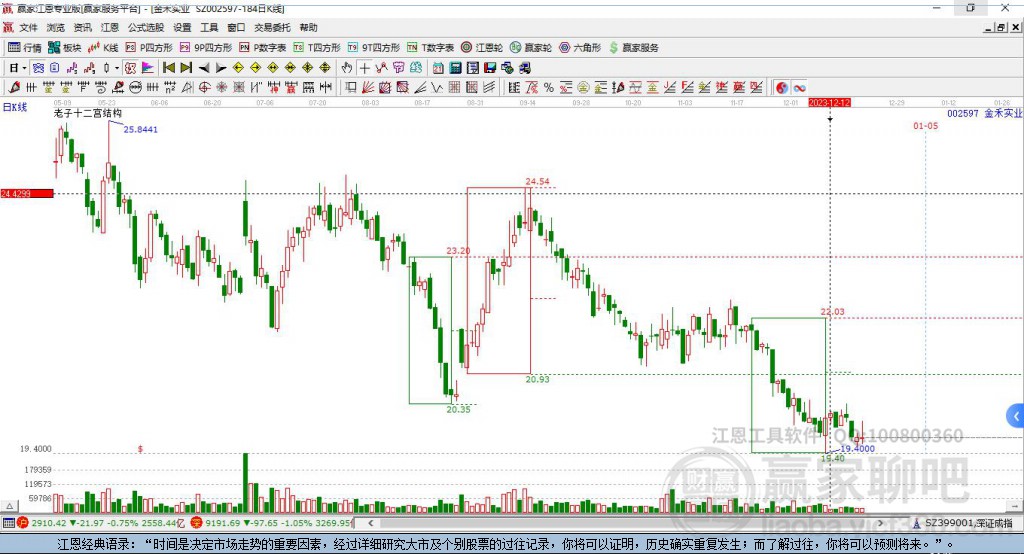Image resolution: width=1024 pixels, height=554 pixels.
Task: Open 赢家服务 with dollar sign icon
Action: (x=633, y=48)
